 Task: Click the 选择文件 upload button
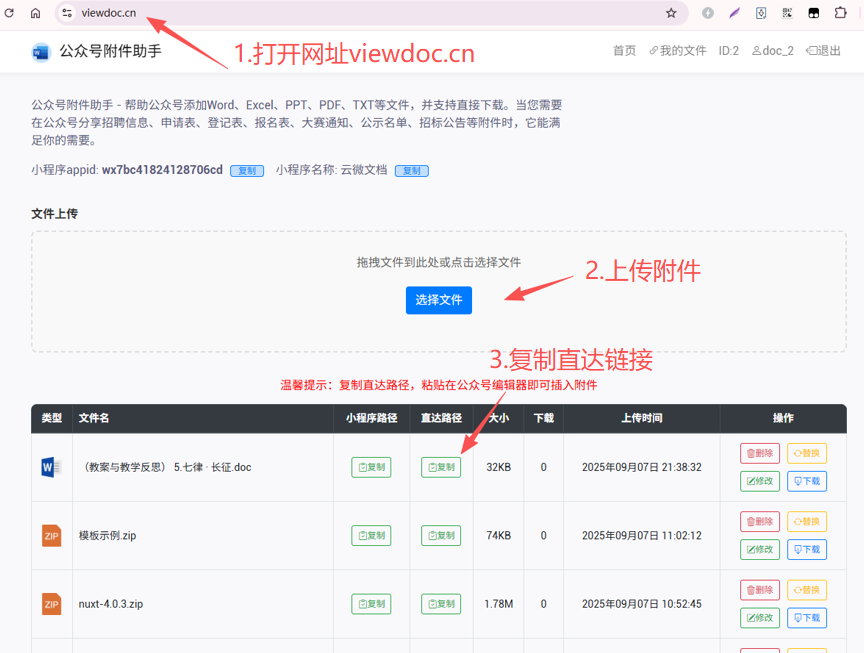(x=438, y=300)
